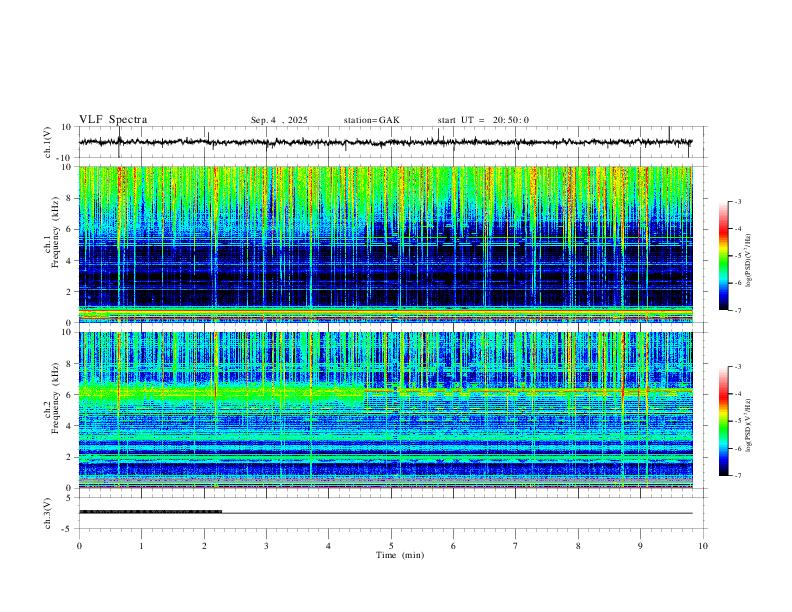Click the "ch.3(V)" axis label
This screenshot has height=612, width=792.
[48, 513]
